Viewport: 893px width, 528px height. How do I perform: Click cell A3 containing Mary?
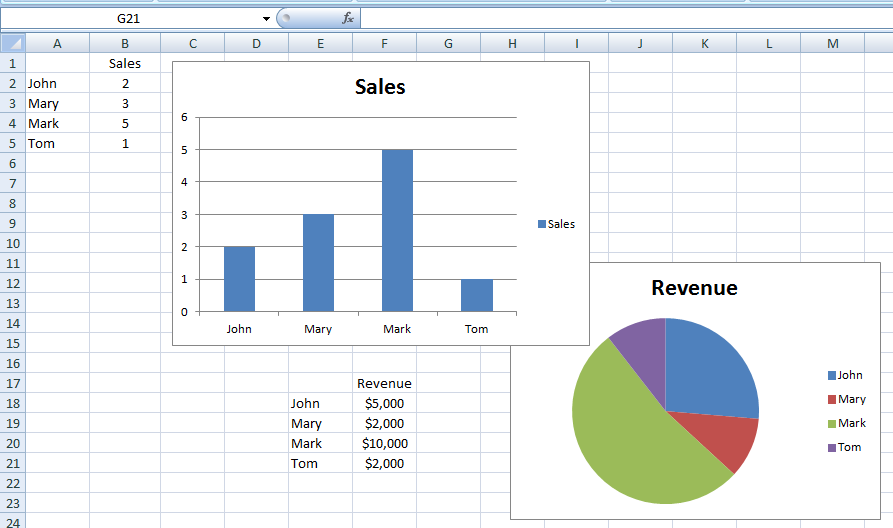click(58, 103)
